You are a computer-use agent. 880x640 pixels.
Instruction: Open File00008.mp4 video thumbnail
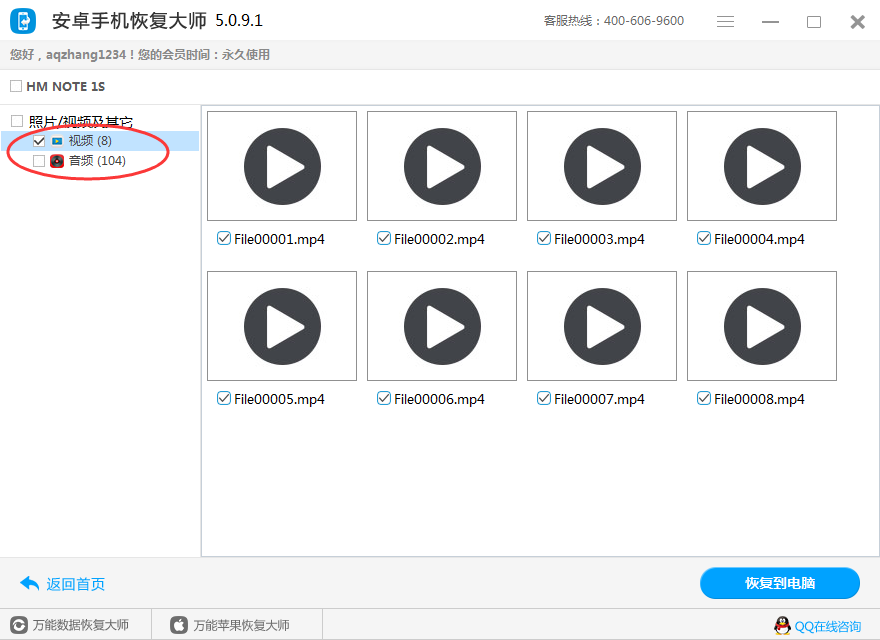[762, 326]
